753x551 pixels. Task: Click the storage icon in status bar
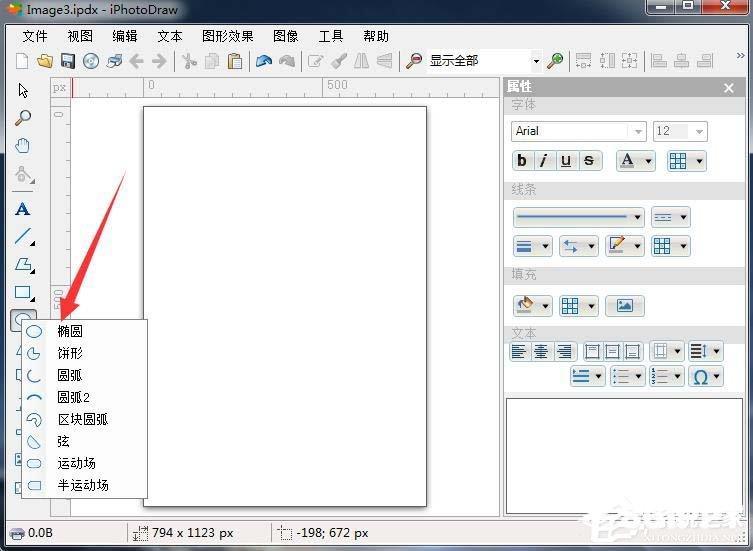pyautogui.click(x=17, y=533)
